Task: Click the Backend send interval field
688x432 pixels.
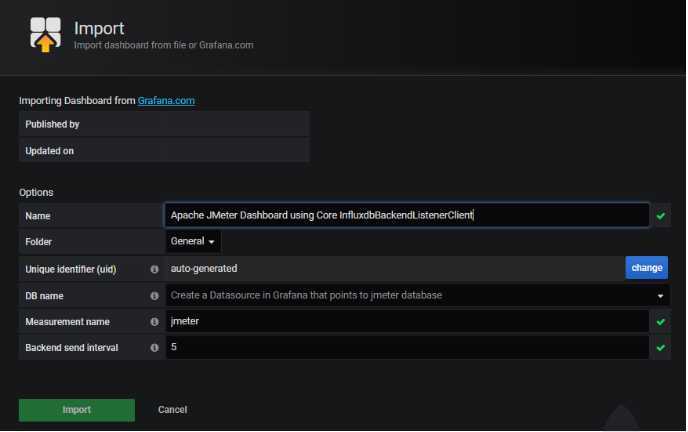Action: [407, 347]
